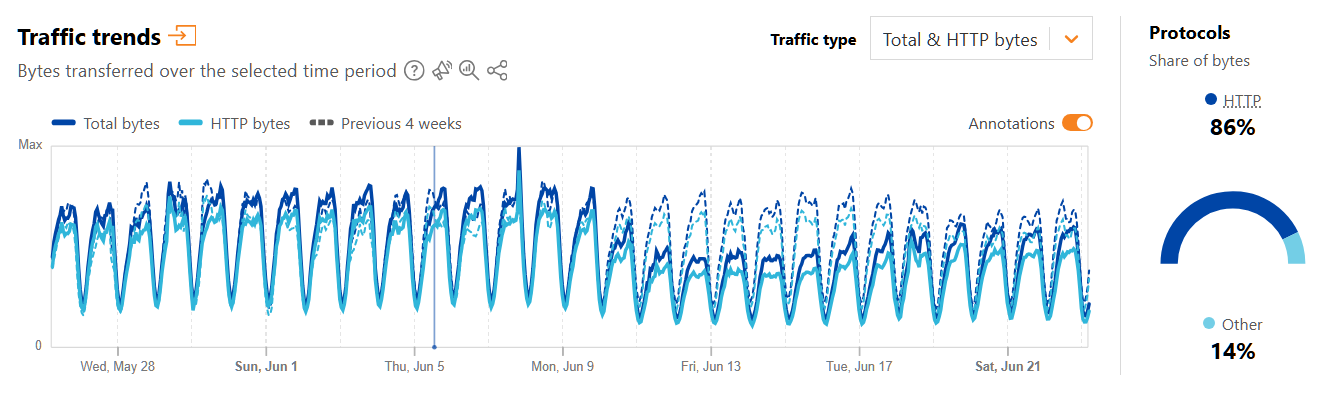
Task: Click the Annotations label text
Action: point(1011,124)
